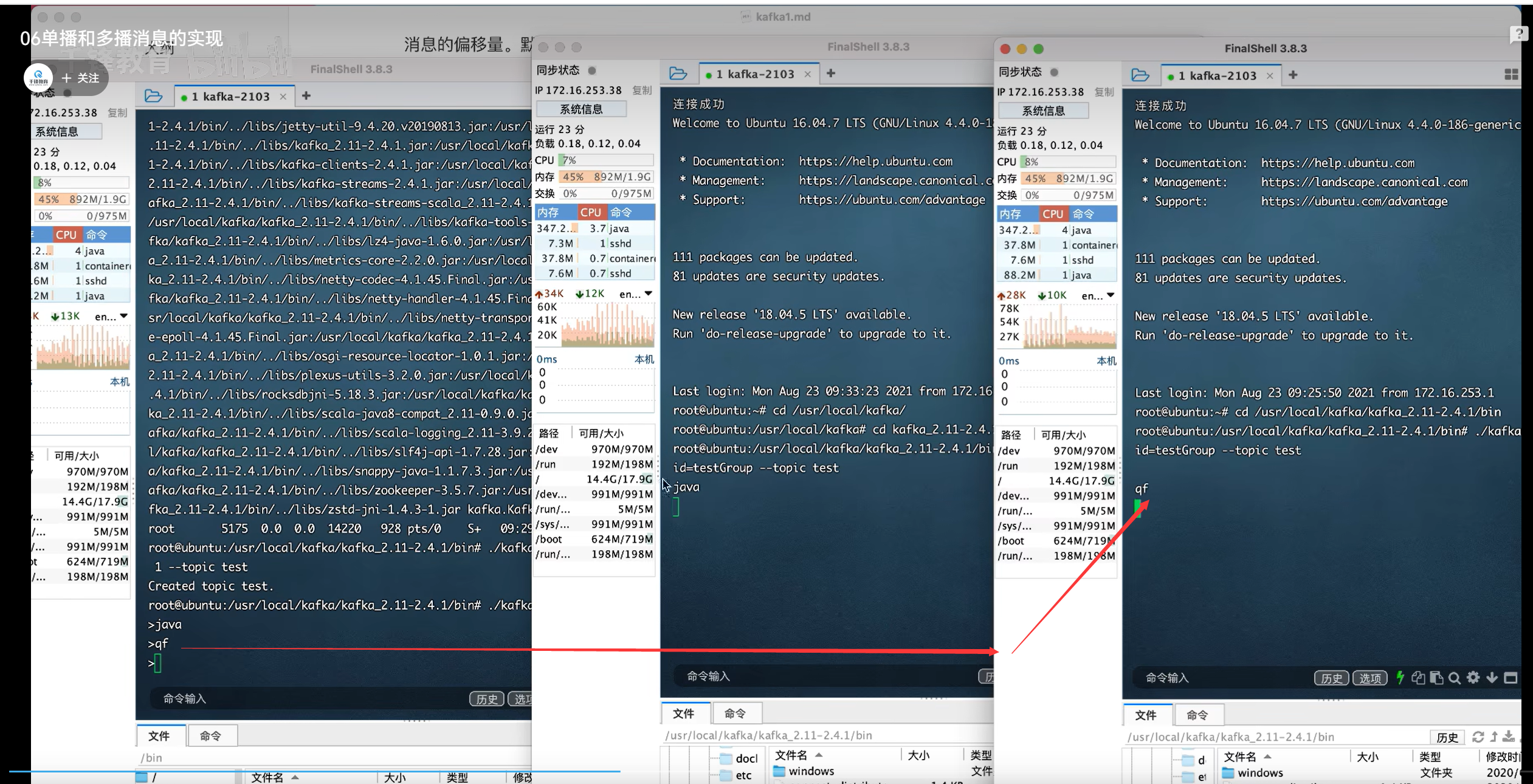Click the fullscreen terminal icon
Viewport: 1533px width, 784px height.
pyautogui.click(x=1511, y=677)
